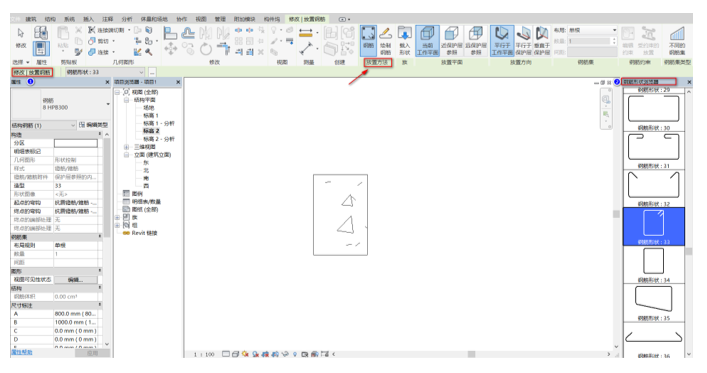The width and height of the screenshot is (707, 373).
Task: Open 标高 1 structural plan view
Action: coord(151,115)
